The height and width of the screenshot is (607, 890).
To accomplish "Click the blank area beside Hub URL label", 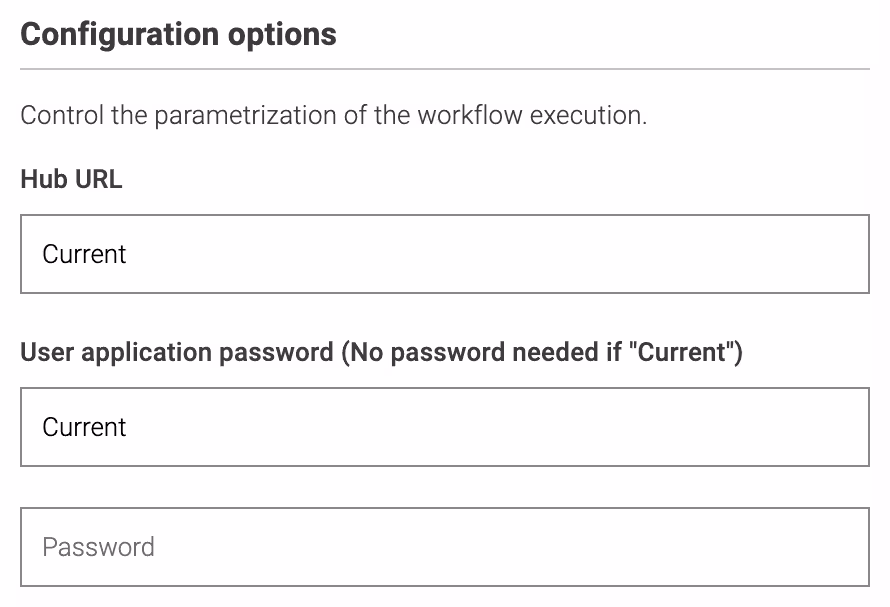I will pos(400,179).
